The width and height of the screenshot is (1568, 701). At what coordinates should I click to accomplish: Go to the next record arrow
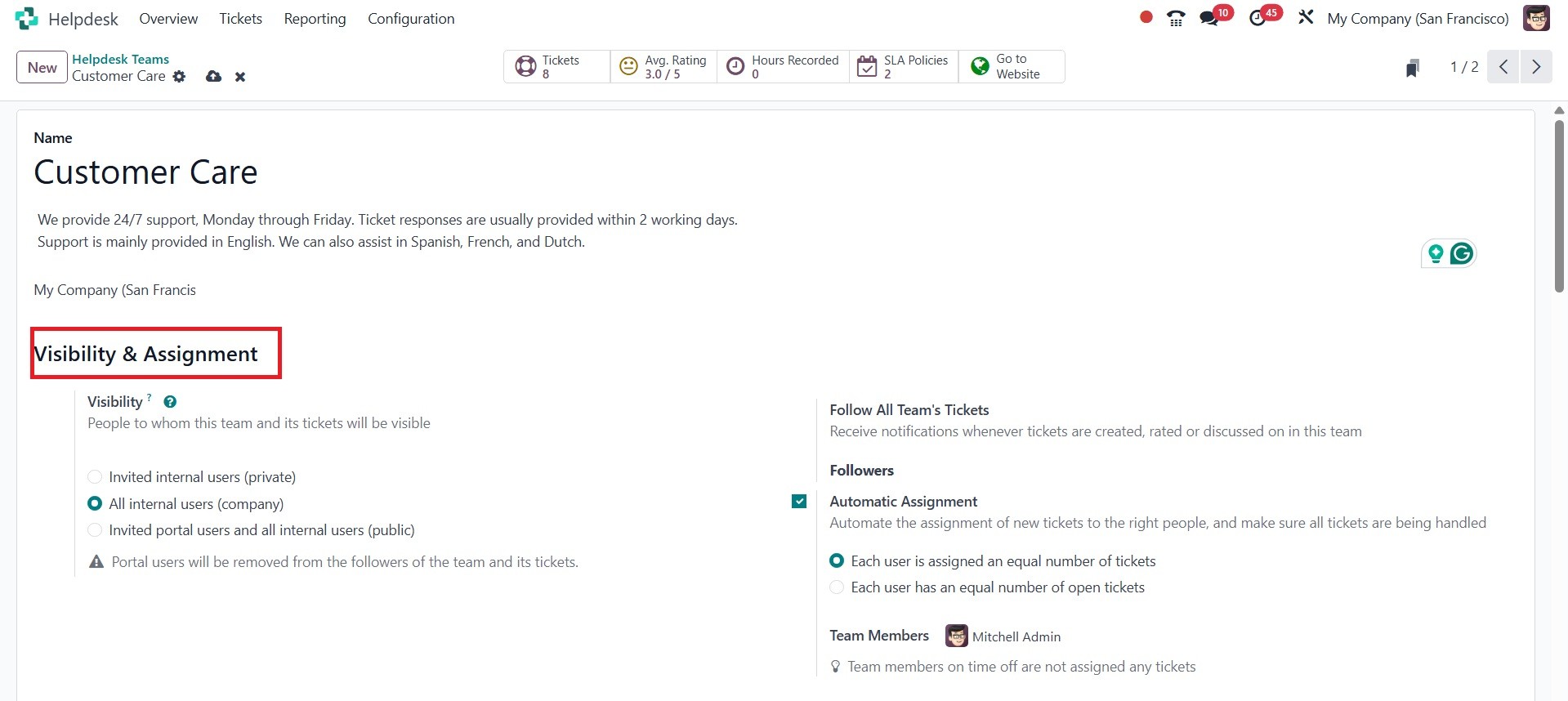tap(1536, 67)
